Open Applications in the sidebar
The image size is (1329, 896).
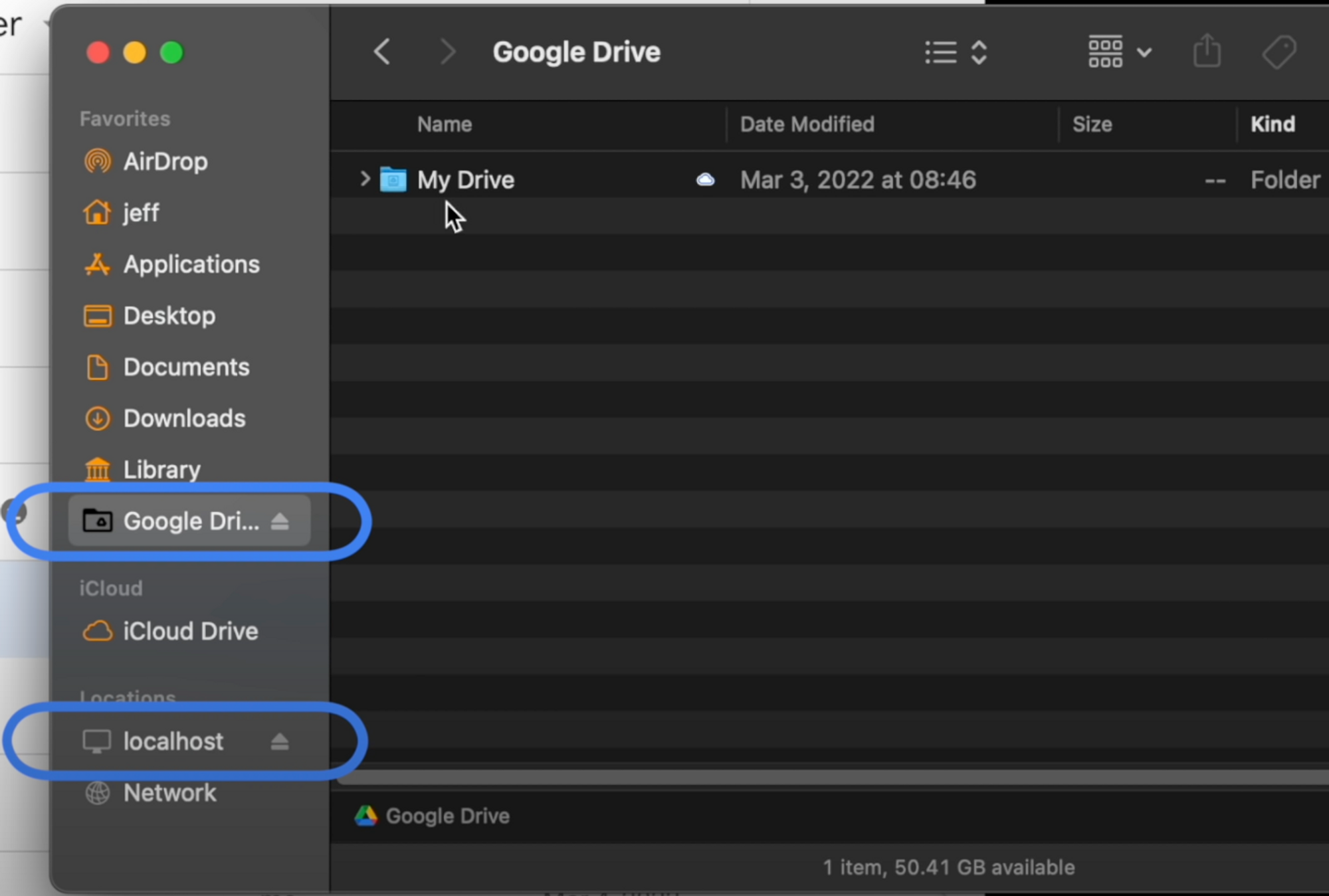(191, 264)
